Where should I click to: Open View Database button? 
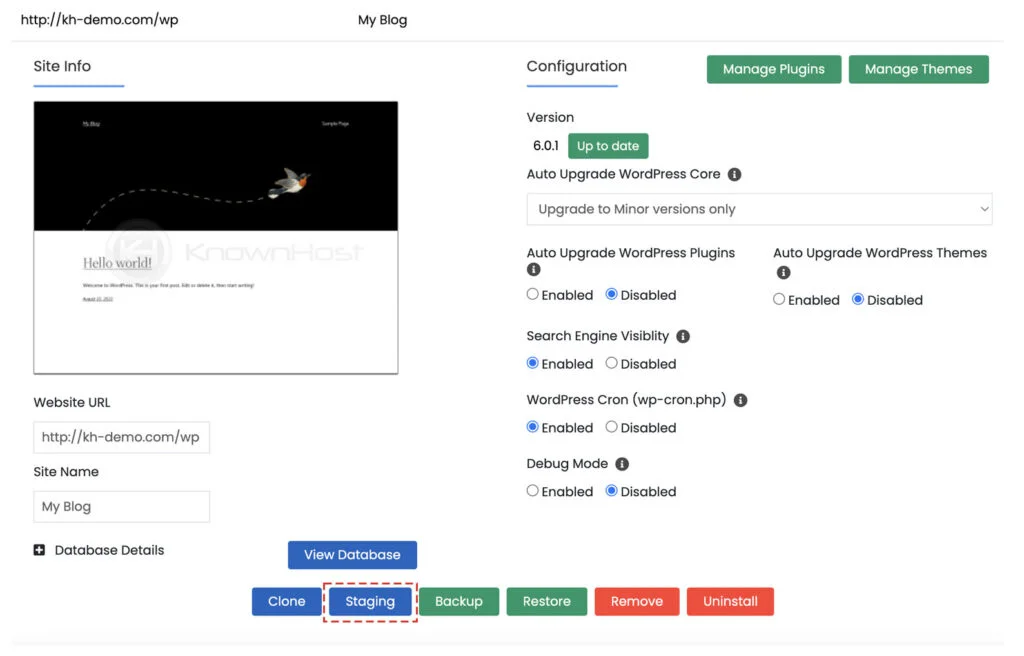point(352,555)
